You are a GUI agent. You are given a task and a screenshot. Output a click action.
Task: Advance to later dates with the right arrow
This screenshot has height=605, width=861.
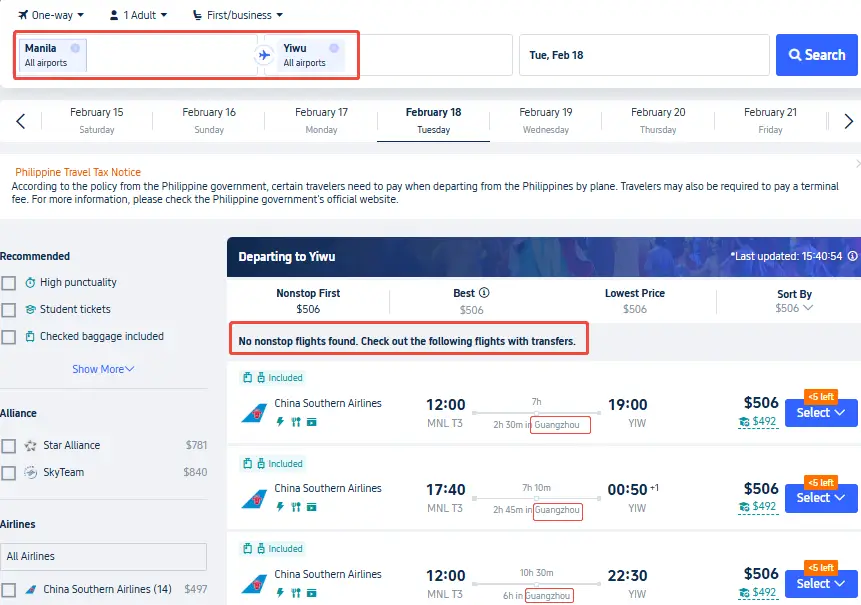848,121
